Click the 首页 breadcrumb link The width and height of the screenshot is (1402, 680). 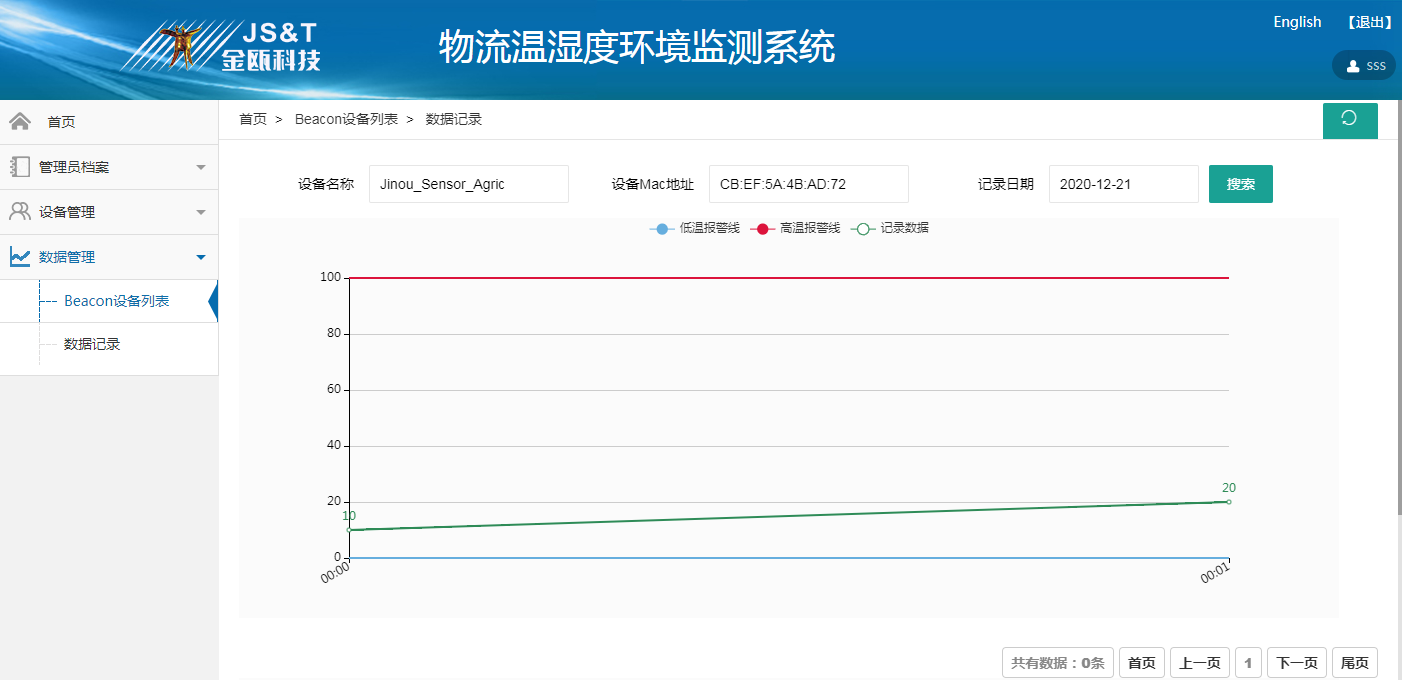point(253,119)
